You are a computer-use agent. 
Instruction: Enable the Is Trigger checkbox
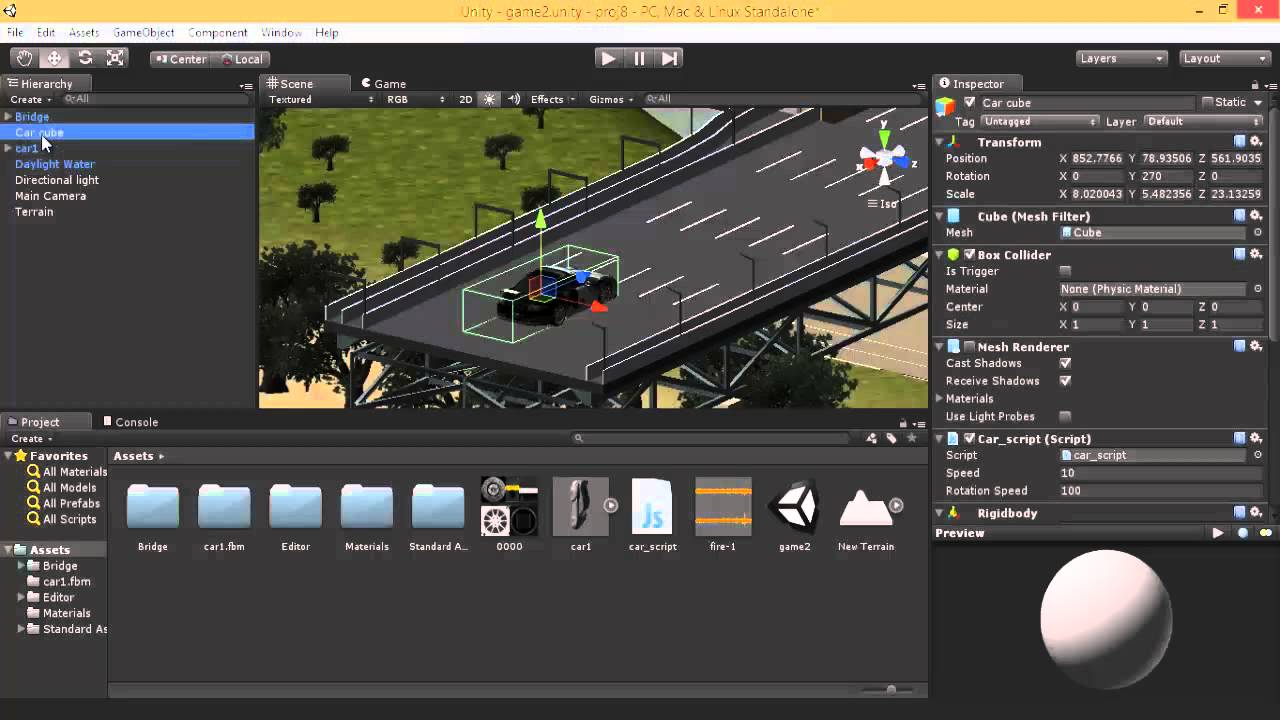[x=1065, y=272]
